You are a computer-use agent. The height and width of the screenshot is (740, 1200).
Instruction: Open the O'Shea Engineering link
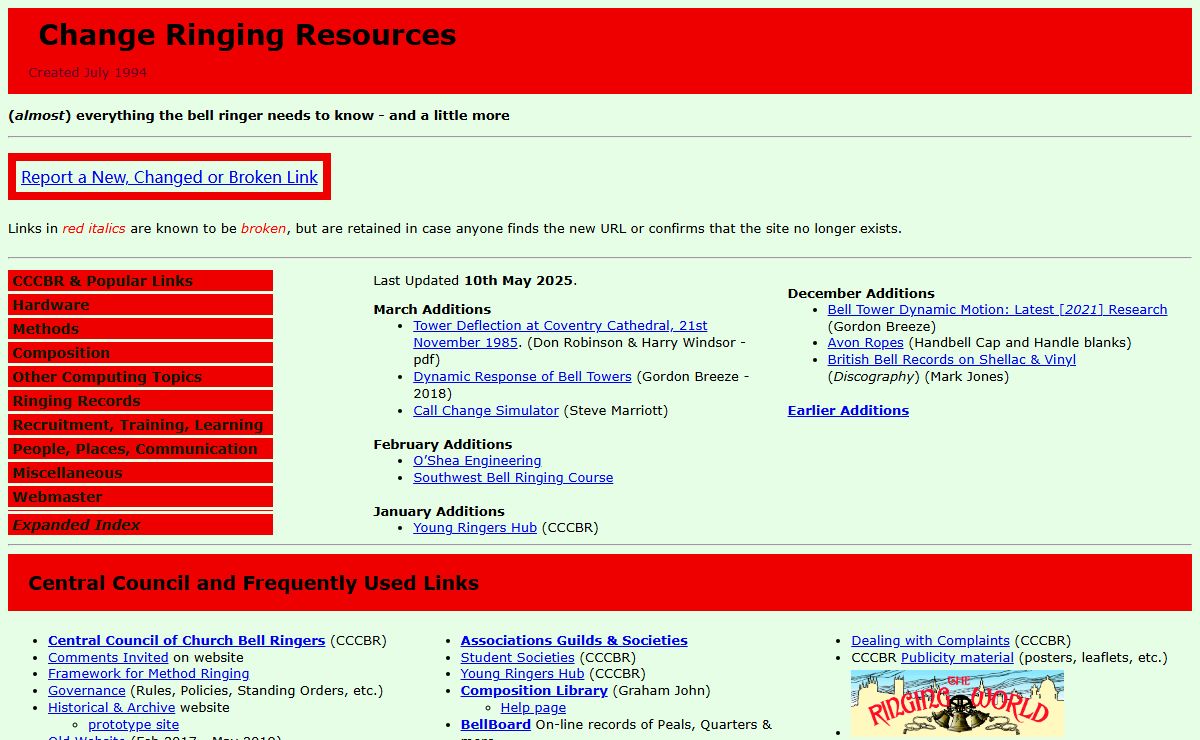click(x=477, y=460)
